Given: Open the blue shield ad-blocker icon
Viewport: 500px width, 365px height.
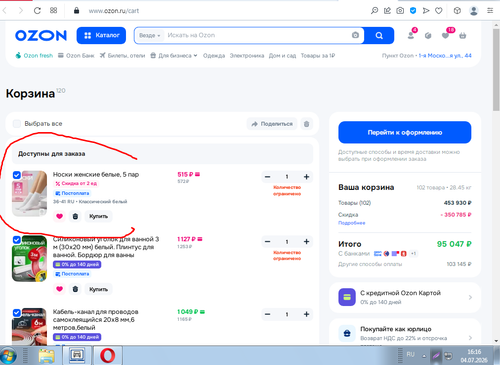Looking at the screenshot, I should pos(413,11).
